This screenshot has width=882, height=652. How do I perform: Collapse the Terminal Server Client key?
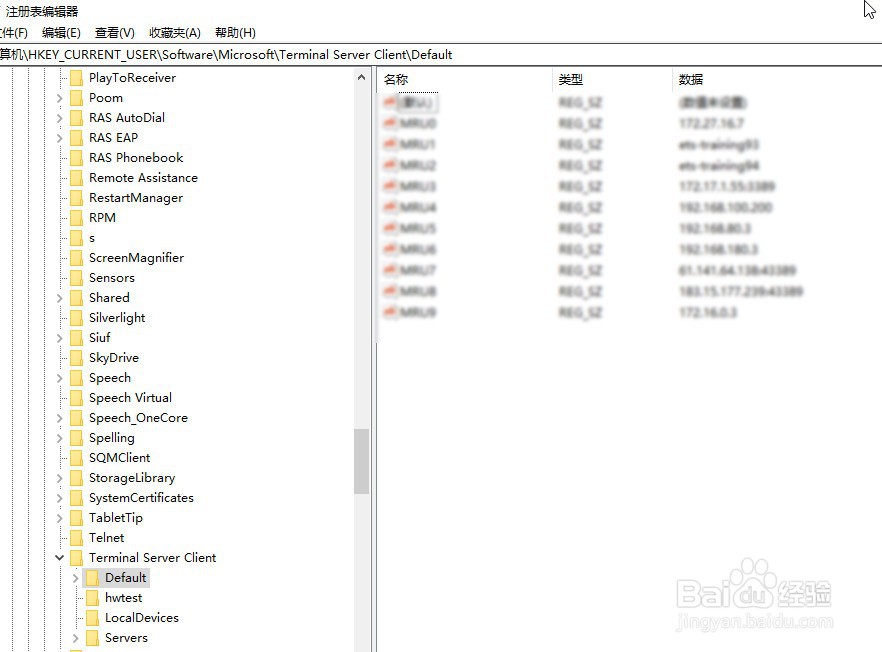[59, 557]
